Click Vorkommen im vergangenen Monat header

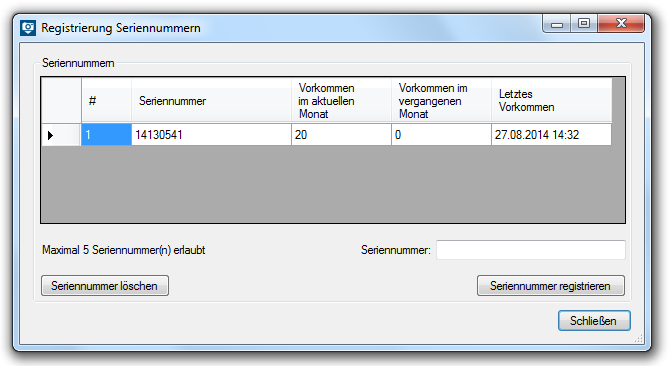tap(441, 101)
